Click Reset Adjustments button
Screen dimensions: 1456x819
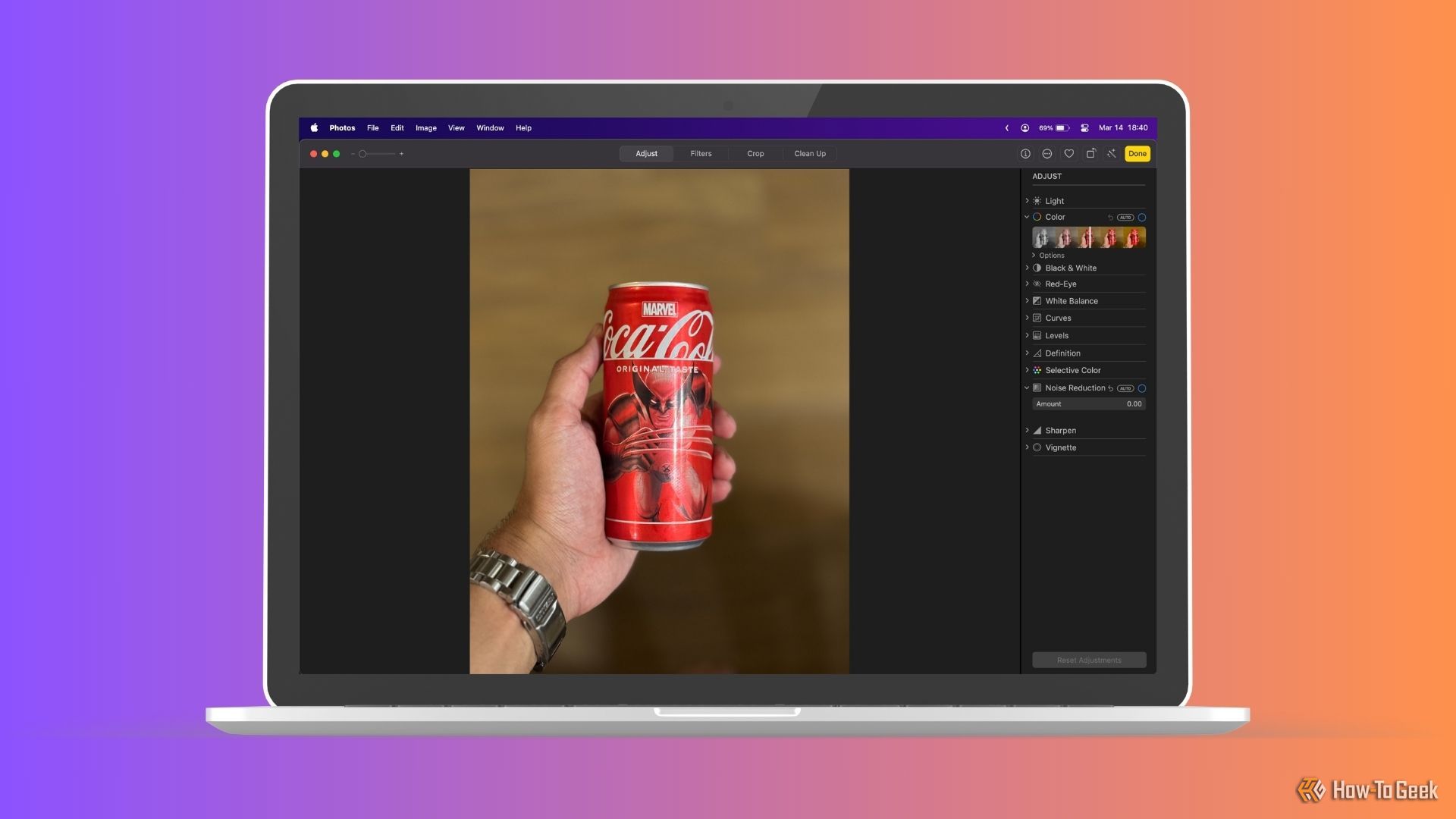pyautogui.click(x=1089, y=660)
